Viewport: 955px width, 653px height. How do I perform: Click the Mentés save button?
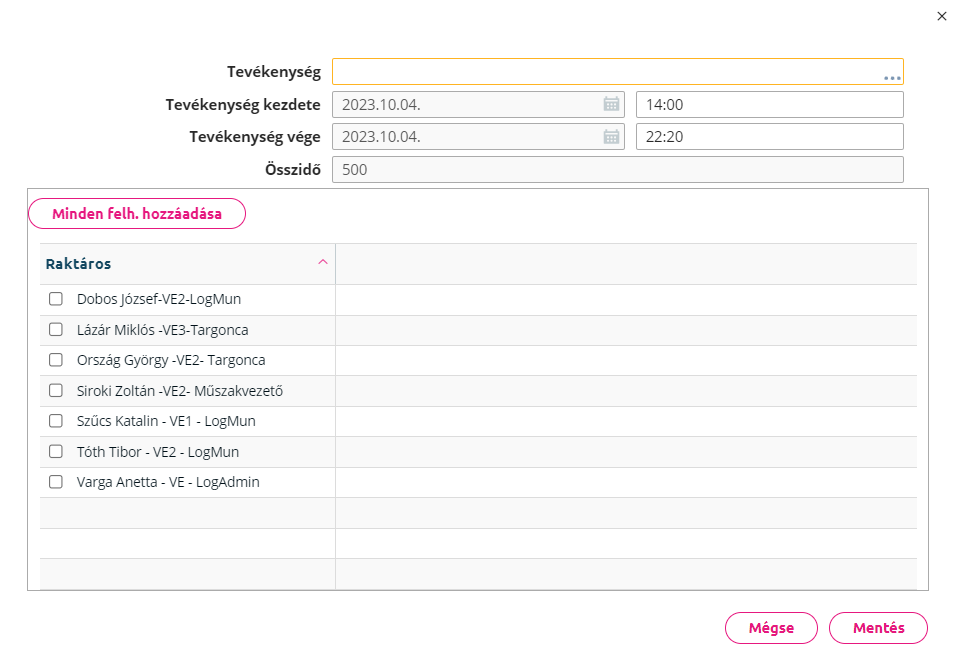click(878, 628)
